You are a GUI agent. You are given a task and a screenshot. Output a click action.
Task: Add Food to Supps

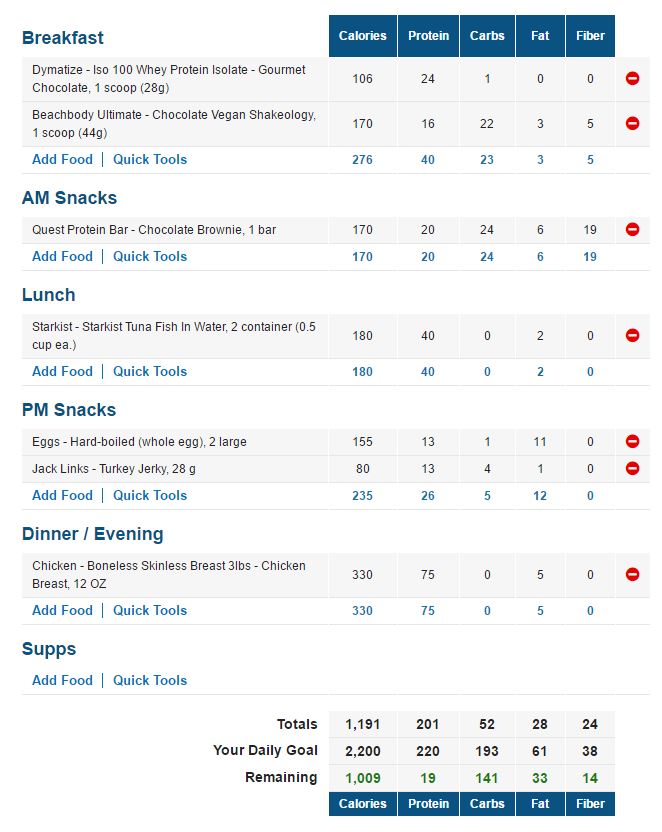(x=63, y=680)
